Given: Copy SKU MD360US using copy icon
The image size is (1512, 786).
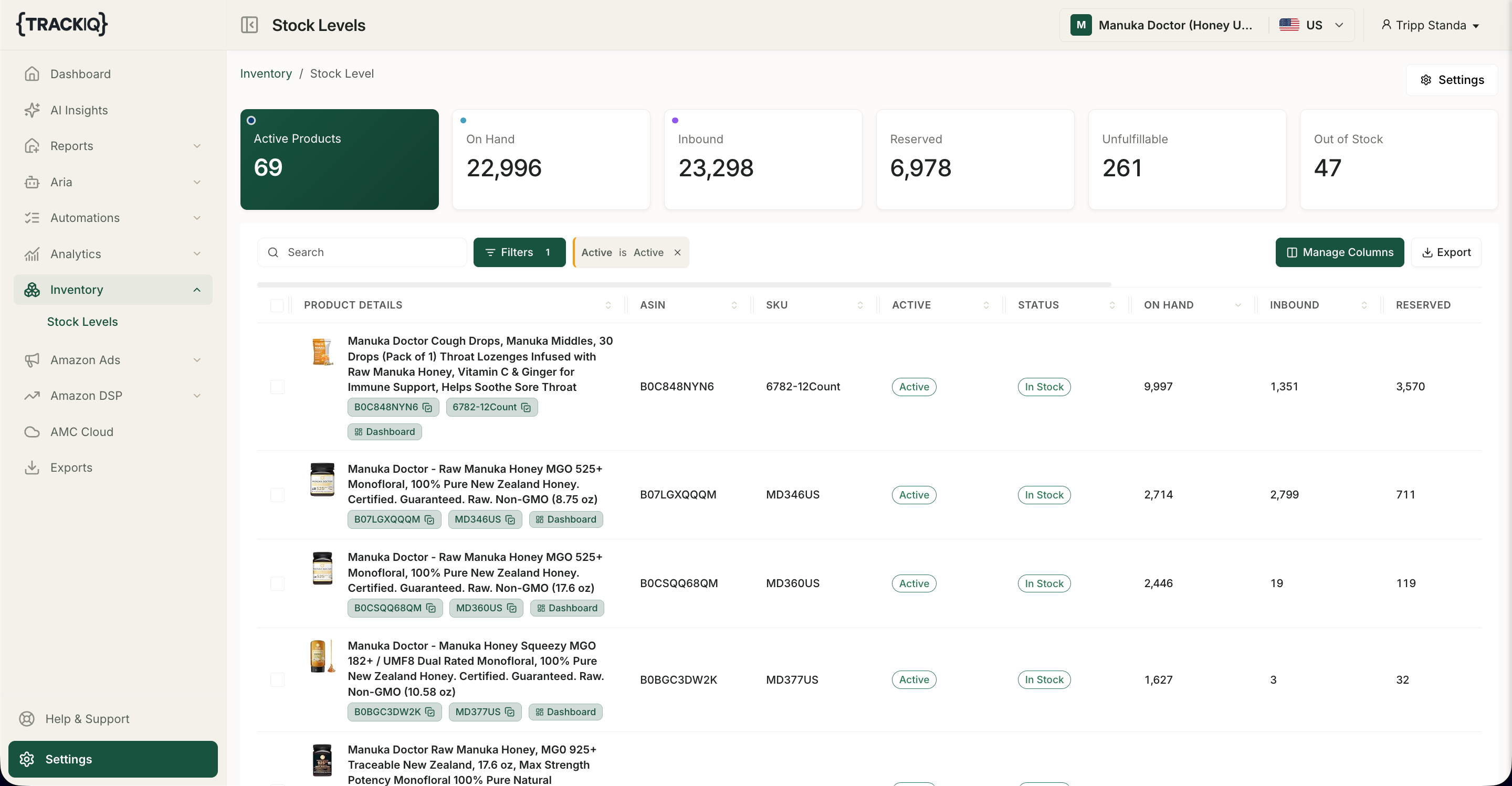Looking at the screenshot, I should pyautogui.click(x=511, y=608).
